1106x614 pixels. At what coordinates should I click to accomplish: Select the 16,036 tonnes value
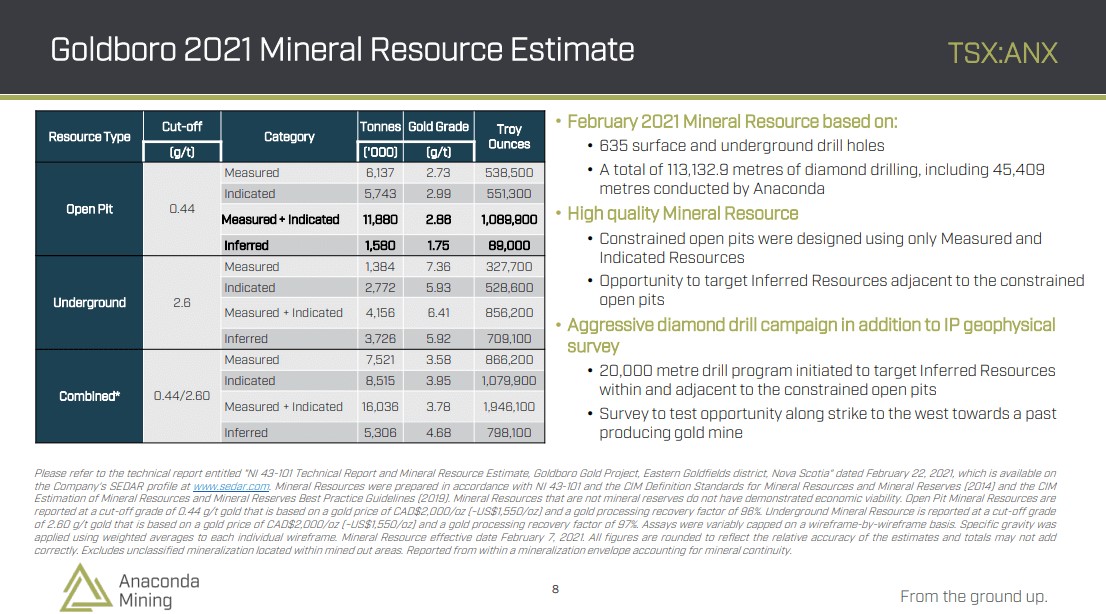tap(380, 407)
